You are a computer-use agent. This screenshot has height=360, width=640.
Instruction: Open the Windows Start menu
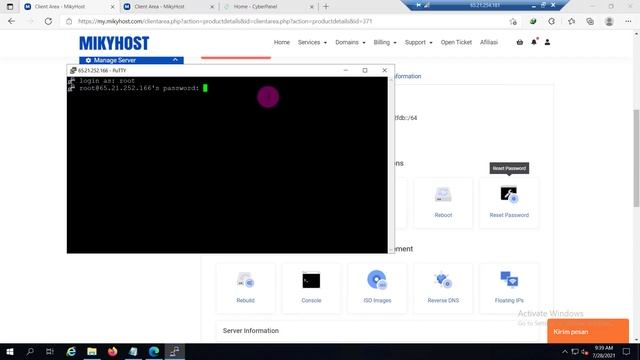click(x=10, y=351)
